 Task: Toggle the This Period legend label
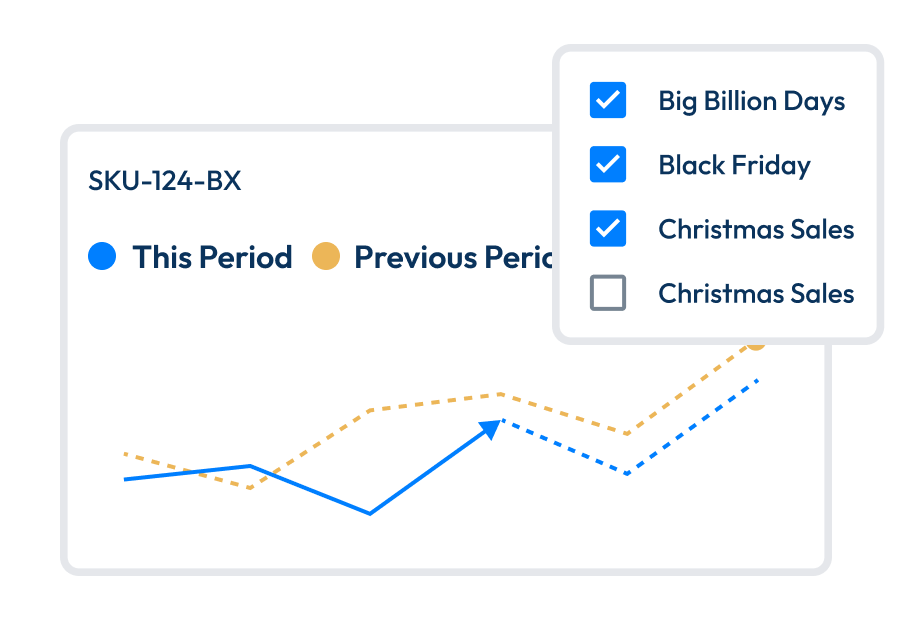pos(212,257)
